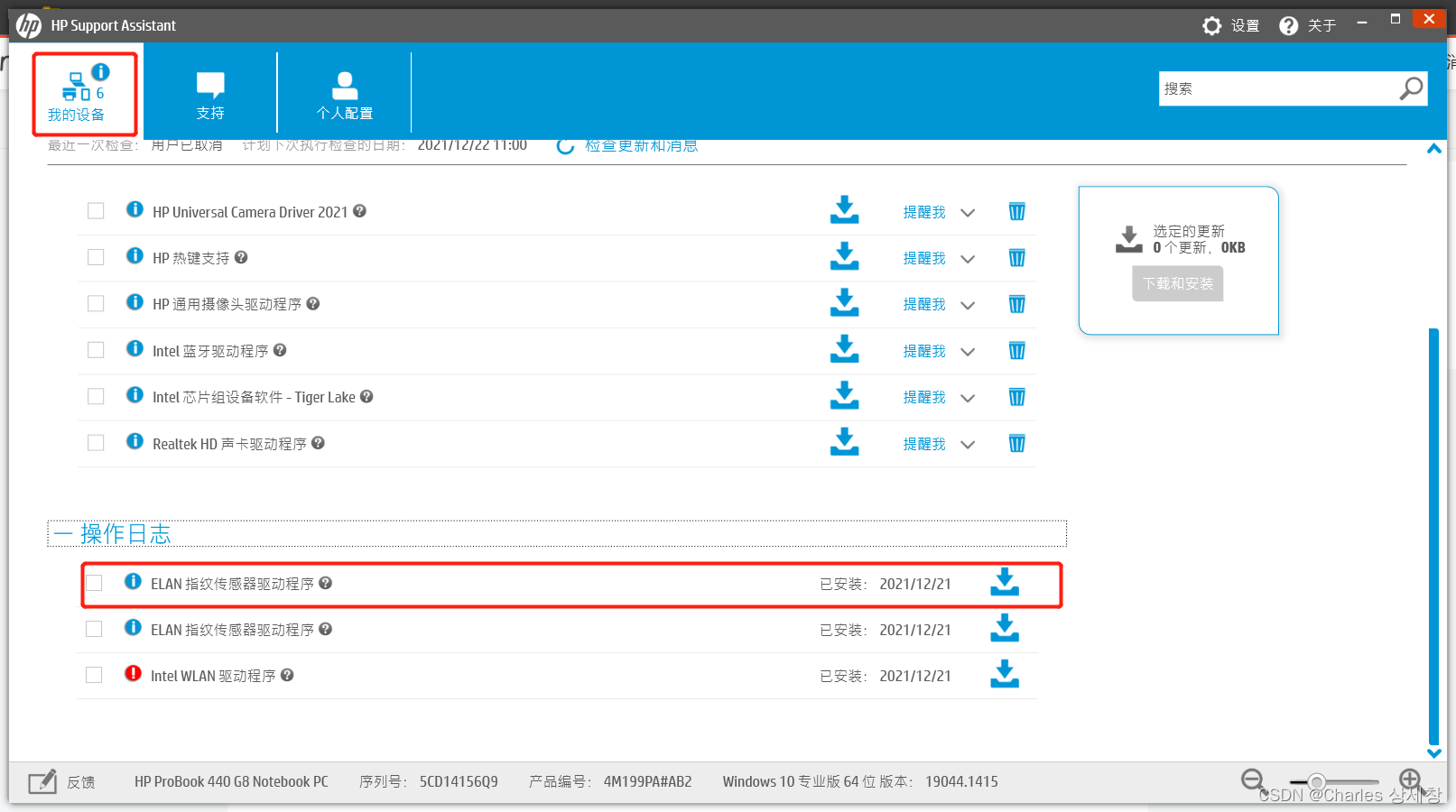Viewport: 1456px width, 812px height.
Task: Download HP 通用摄像头驱动程序 update
Action: pyautogui.click(x=844, y=302)
